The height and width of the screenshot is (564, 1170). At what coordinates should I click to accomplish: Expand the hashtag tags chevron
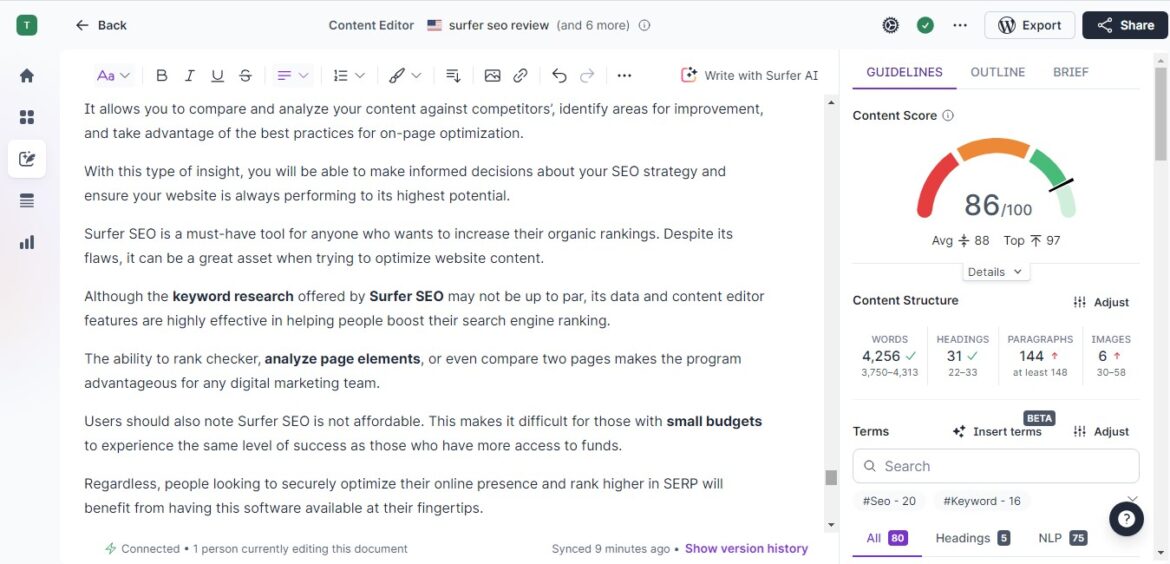[x=1132, y=498]
